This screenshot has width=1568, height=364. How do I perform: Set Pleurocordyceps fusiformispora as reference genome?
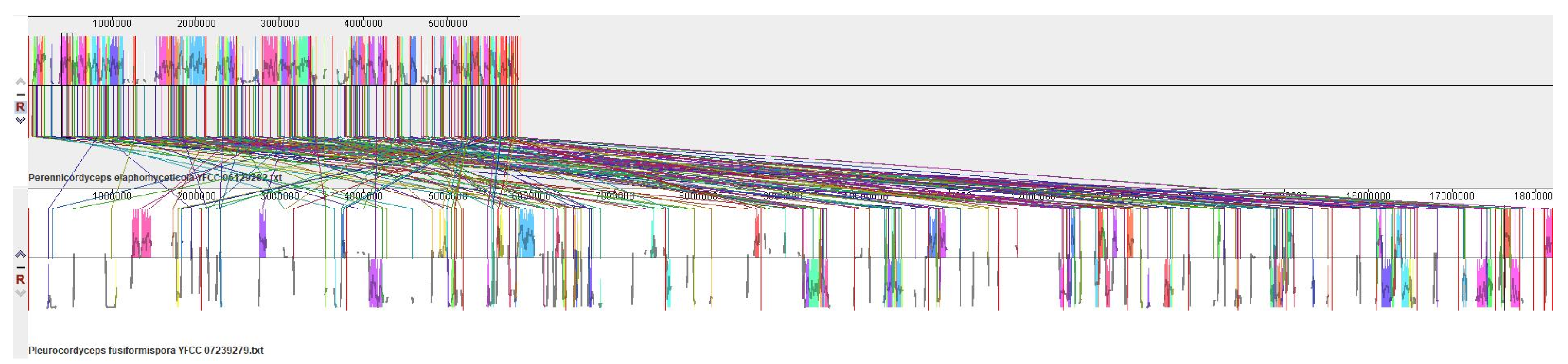[x=20, y=279]
